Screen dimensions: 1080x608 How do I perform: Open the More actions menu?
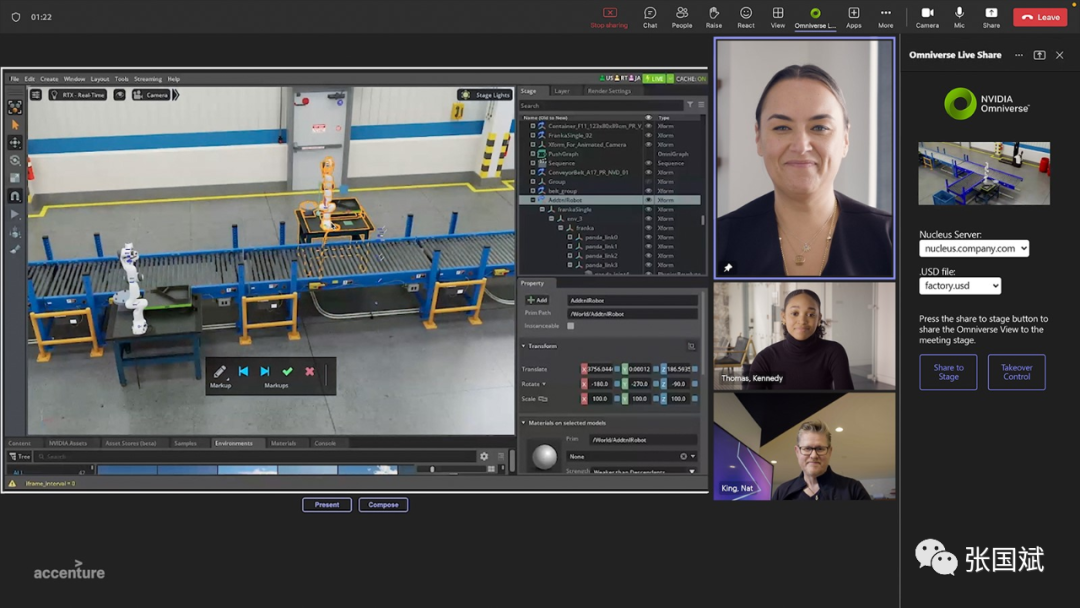(x=885, y=17)
